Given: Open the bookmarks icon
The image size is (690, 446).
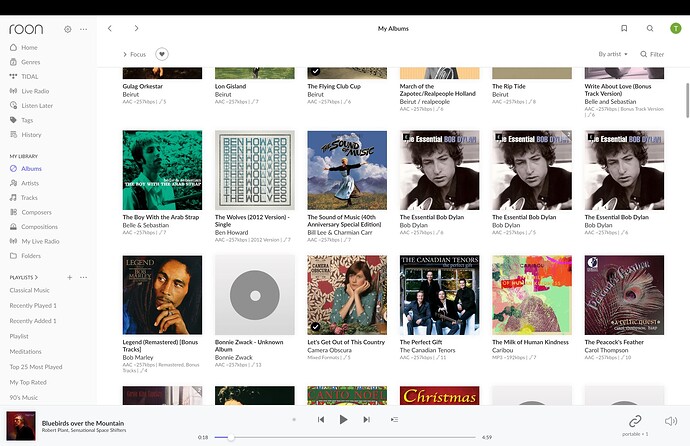Looking at the screenshot, I should (624, 28).
